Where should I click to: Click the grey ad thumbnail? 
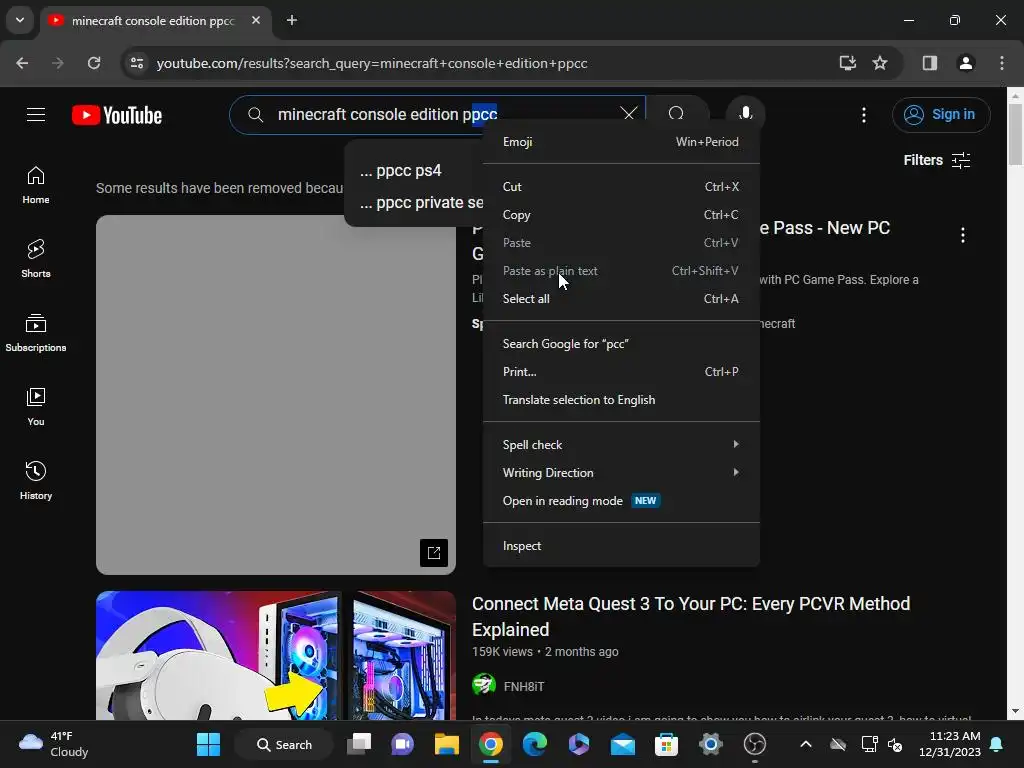(x=276, y=395)
